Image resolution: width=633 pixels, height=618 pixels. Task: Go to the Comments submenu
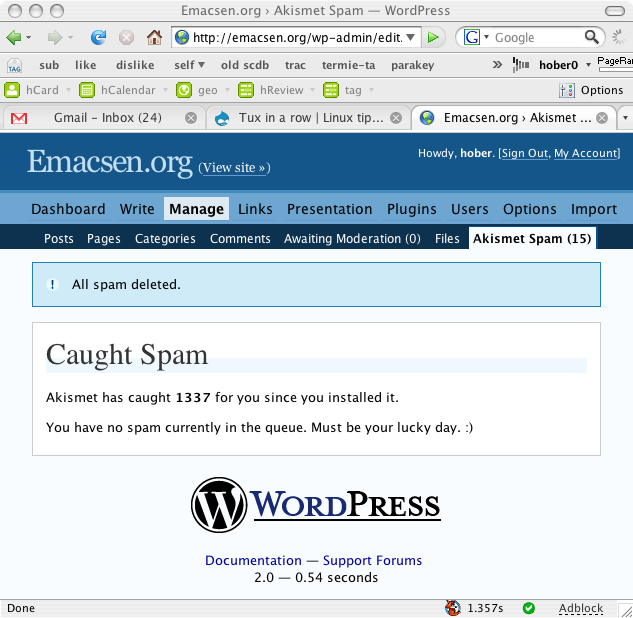pos(240,239)
